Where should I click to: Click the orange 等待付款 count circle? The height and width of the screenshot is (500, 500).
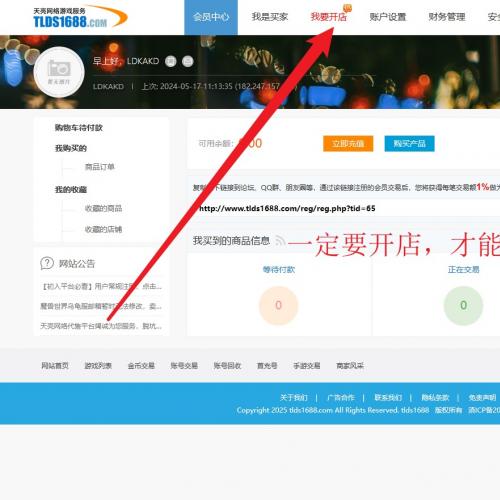(278, 305)
